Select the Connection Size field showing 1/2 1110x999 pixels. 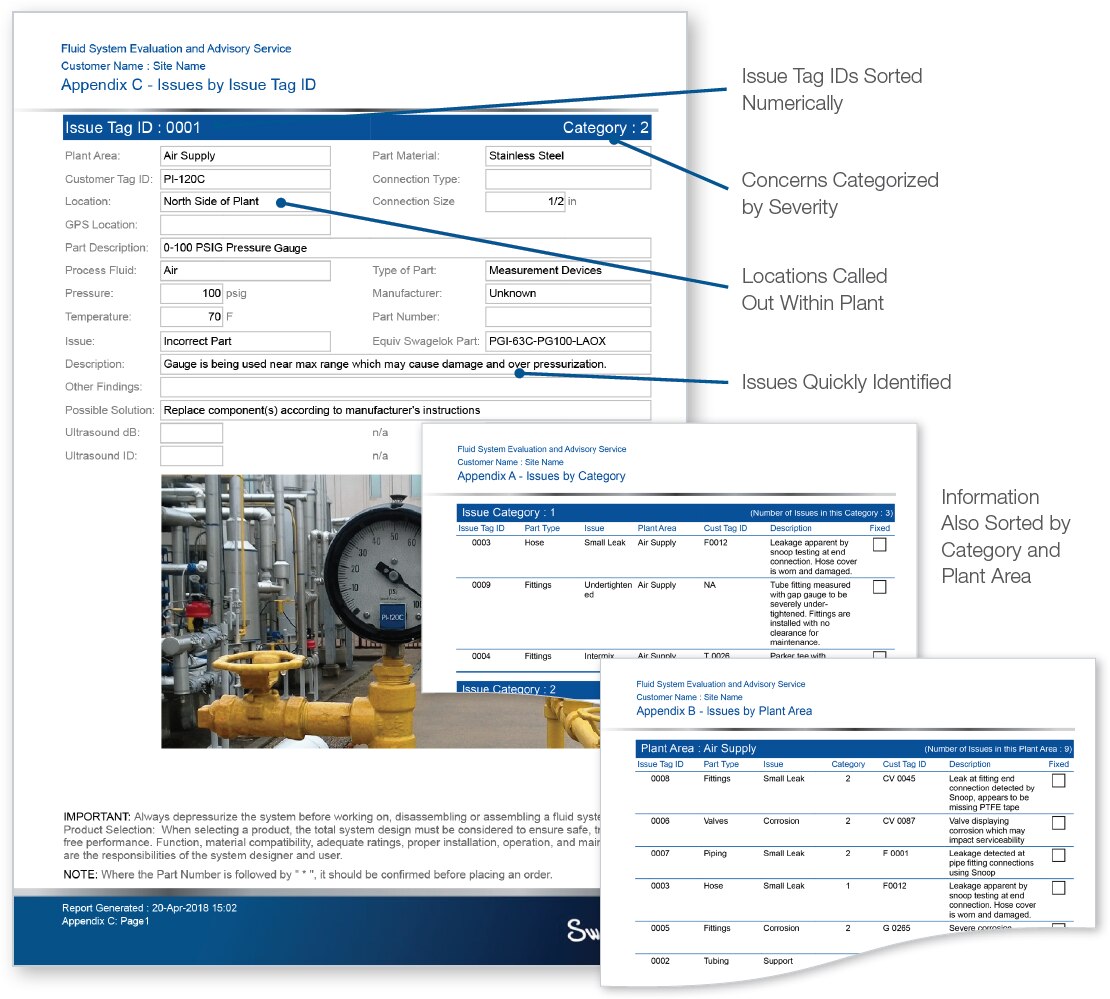[525, 202]
